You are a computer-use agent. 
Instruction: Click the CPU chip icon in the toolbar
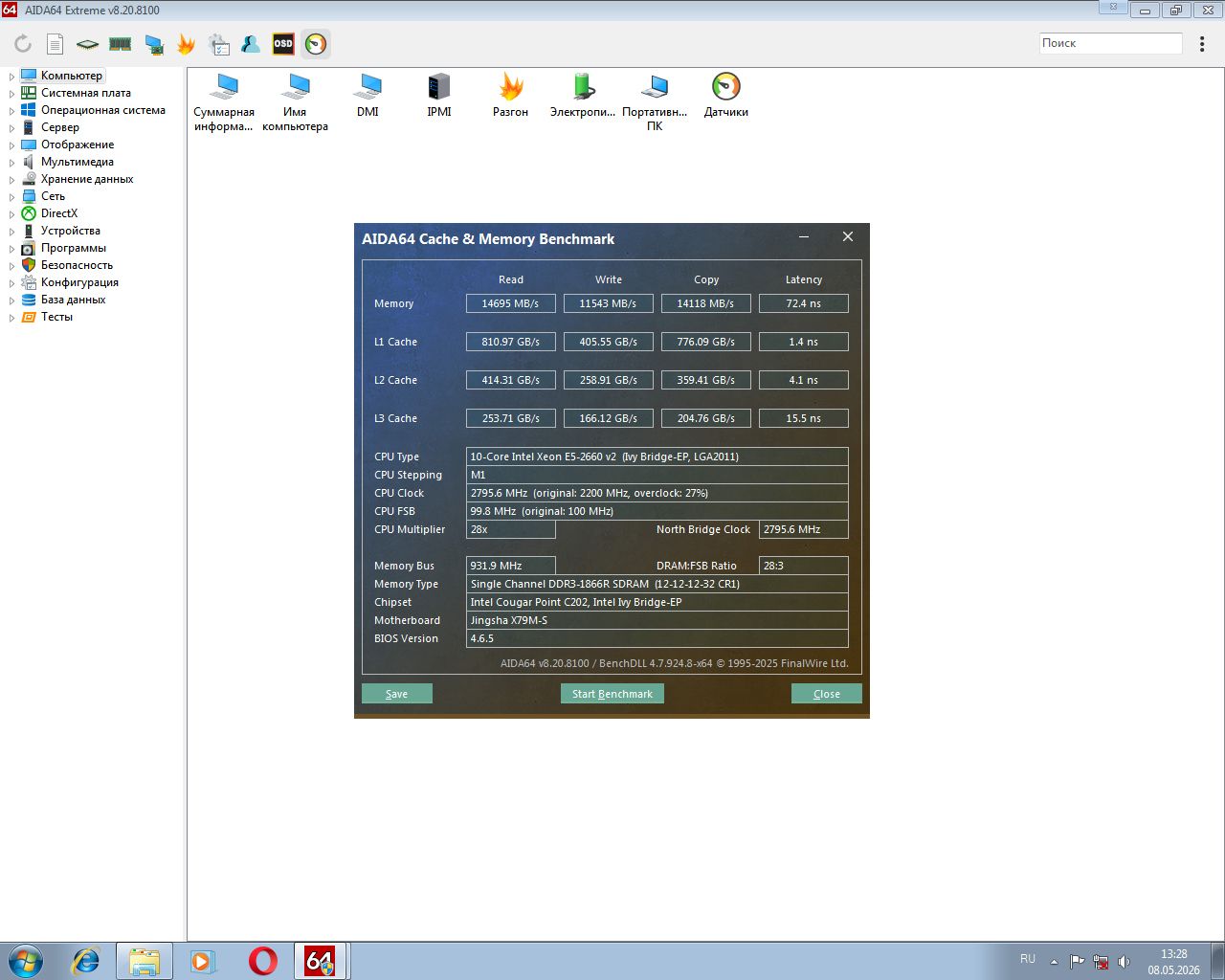pos(87,44)
